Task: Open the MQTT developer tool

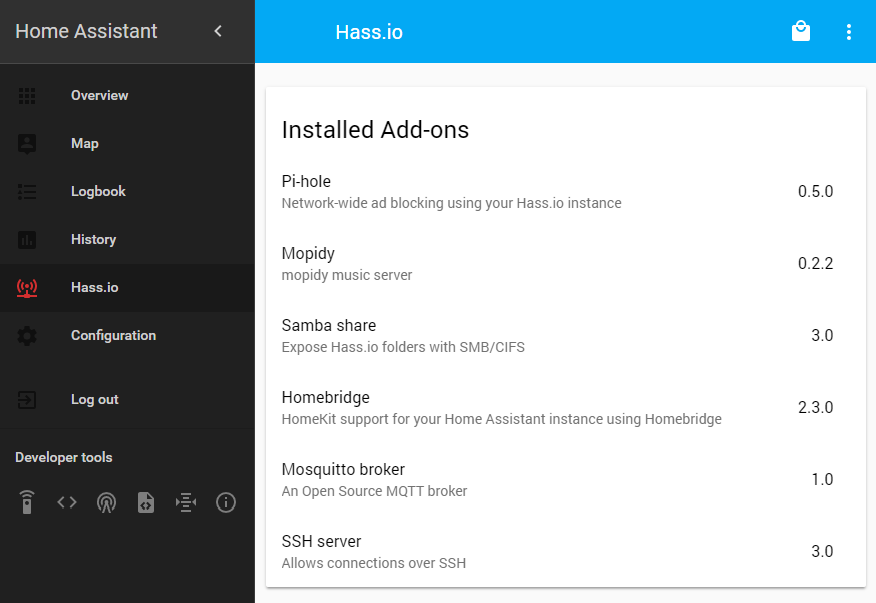Action: pyautogui.click(x=186, y=502)
